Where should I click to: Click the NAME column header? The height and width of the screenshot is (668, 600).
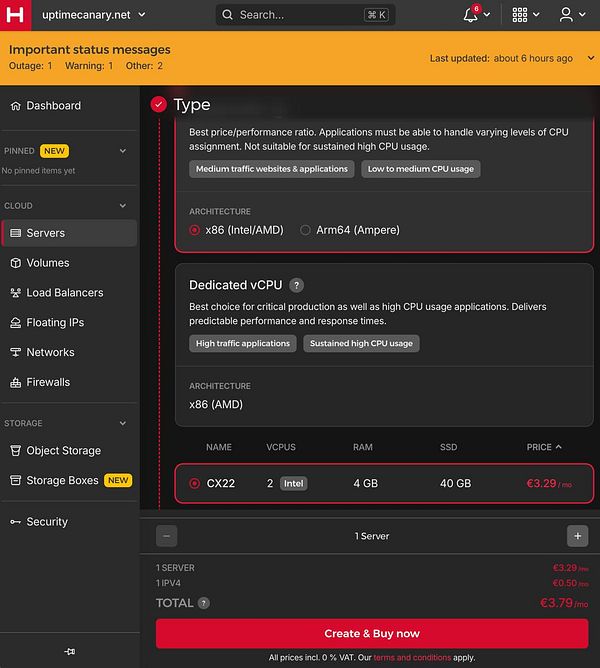[219, 447]
